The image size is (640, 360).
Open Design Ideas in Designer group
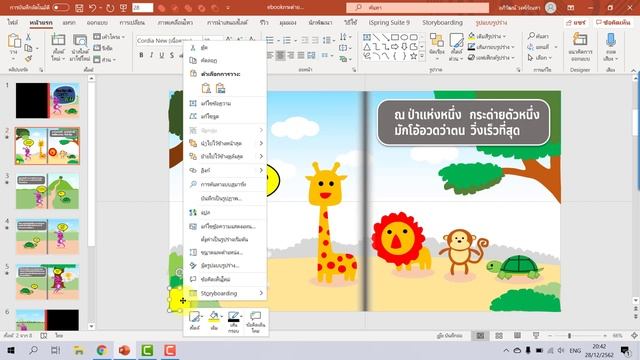[580, 47]
